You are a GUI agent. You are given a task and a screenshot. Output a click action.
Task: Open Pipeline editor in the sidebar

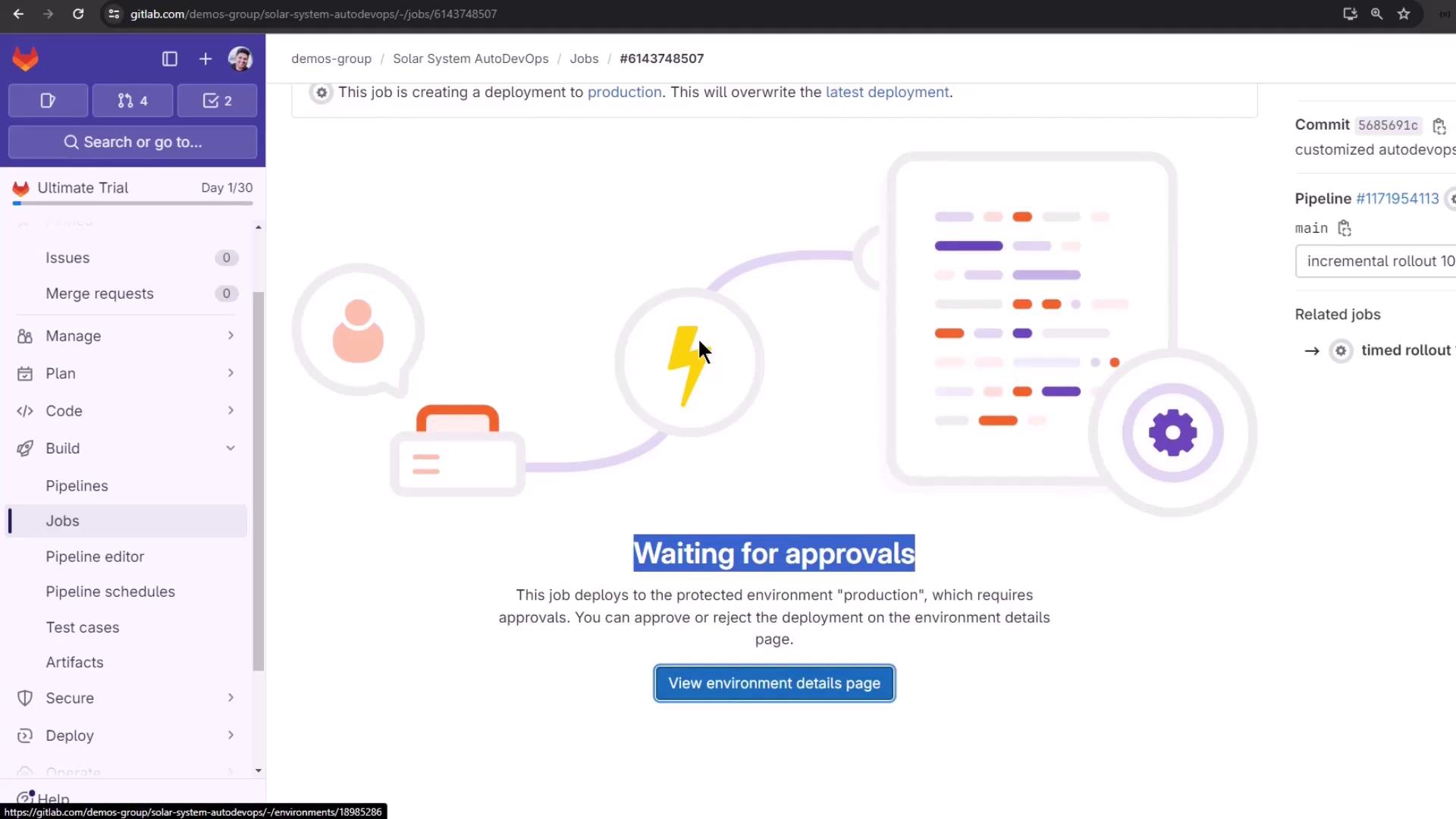coord(95,557)
